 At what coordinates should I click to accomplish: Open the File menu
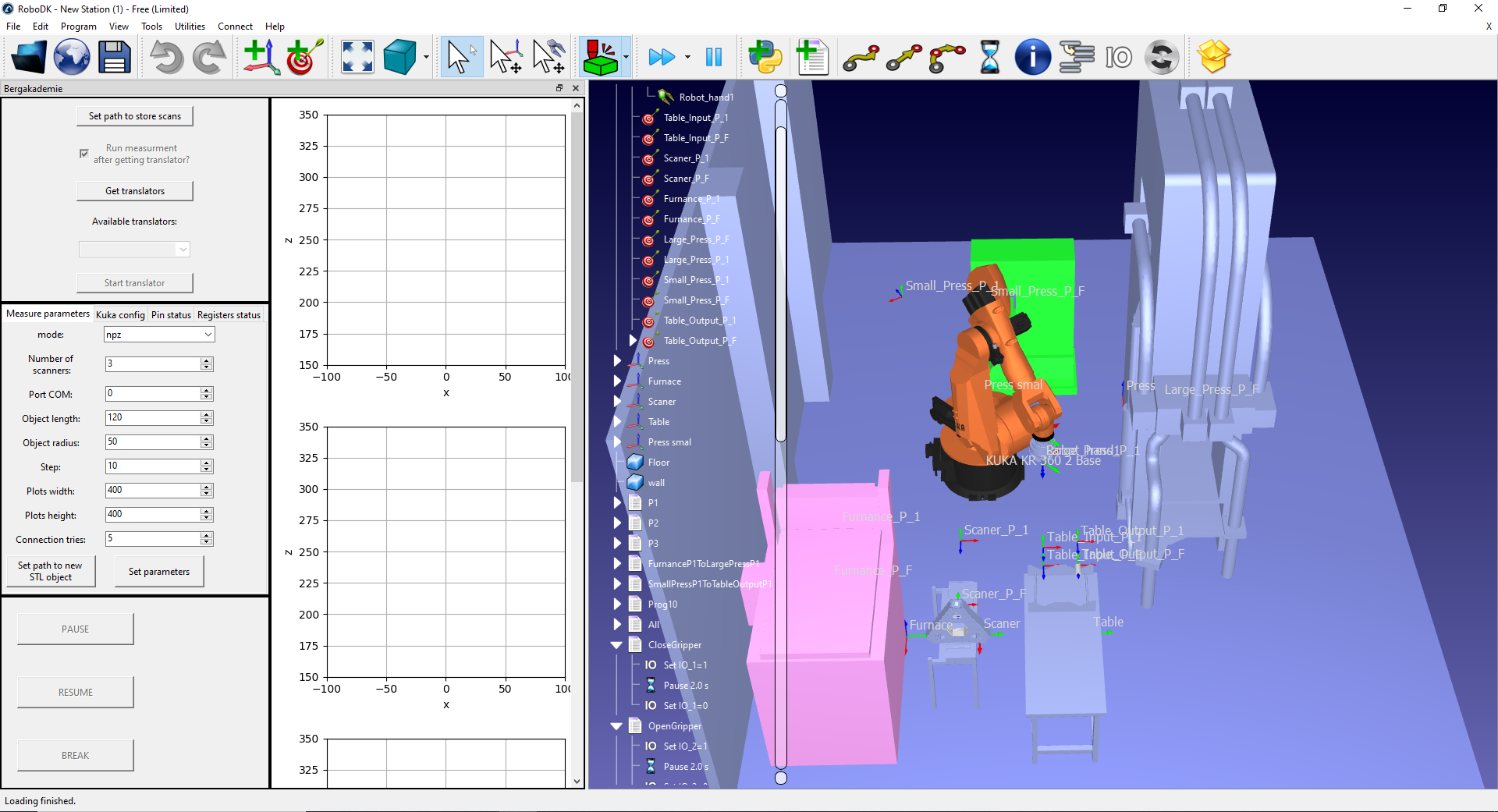13,27
